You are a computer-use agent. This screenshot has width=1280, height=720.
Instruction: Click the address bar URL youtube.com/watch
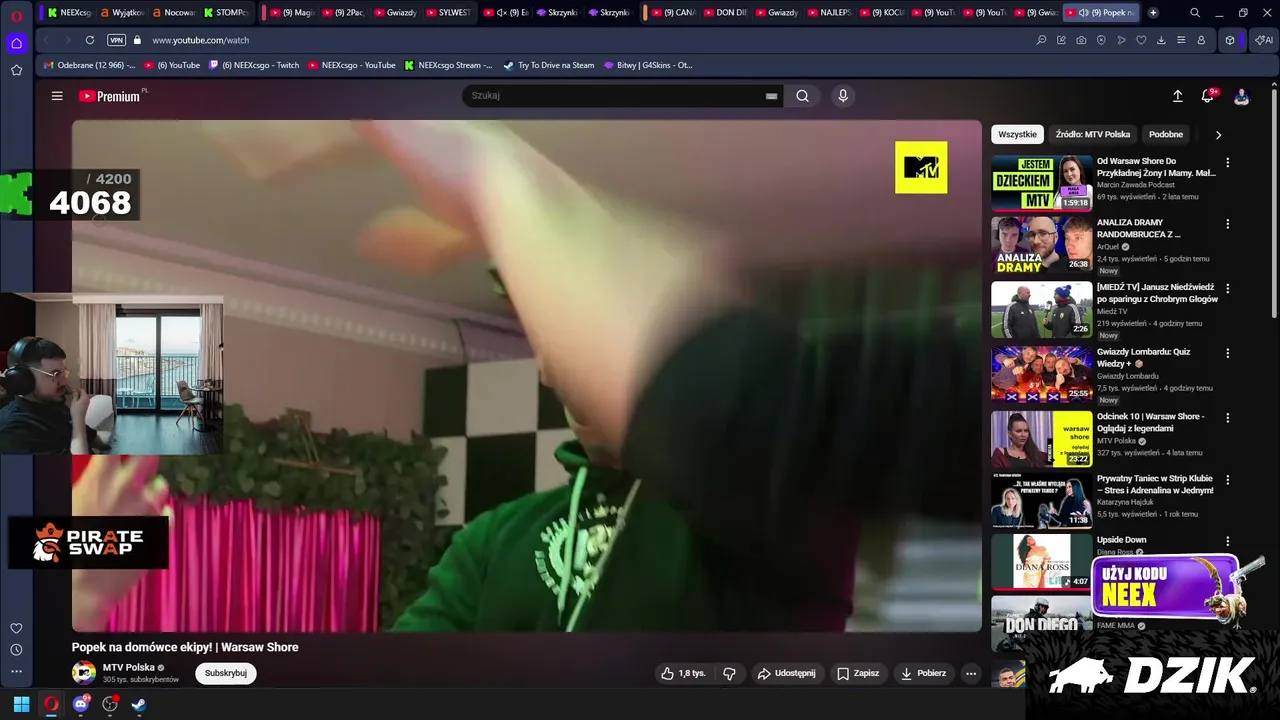(201, 40)
